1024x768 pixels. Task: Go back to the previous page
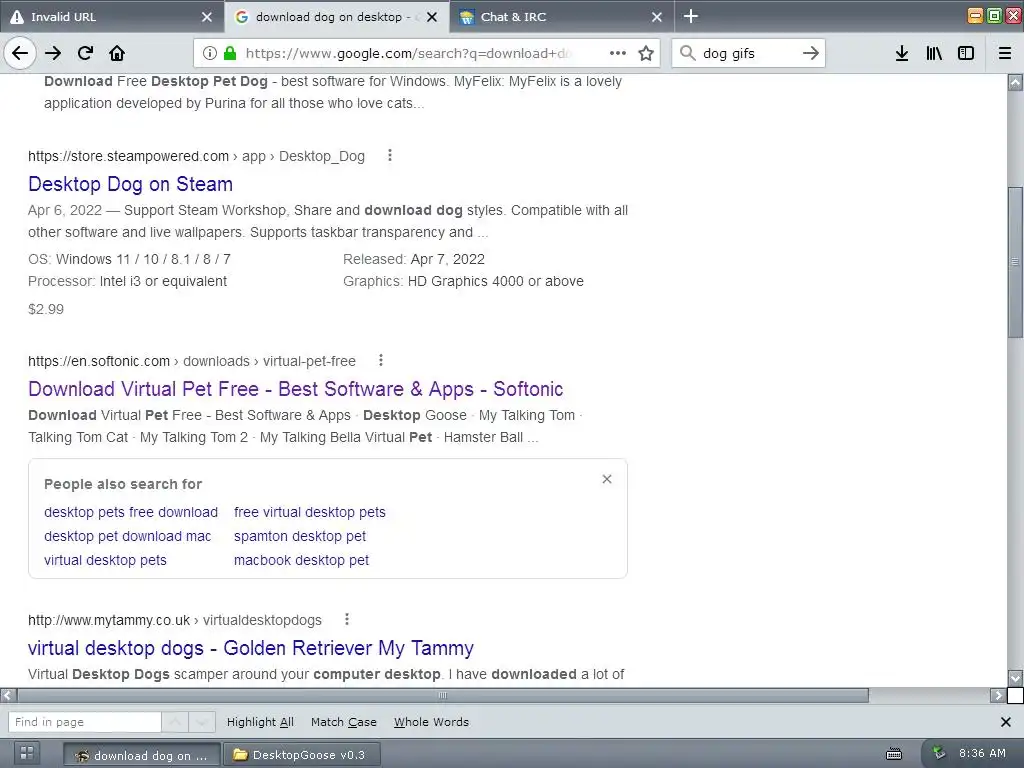(x=20, y=54)
